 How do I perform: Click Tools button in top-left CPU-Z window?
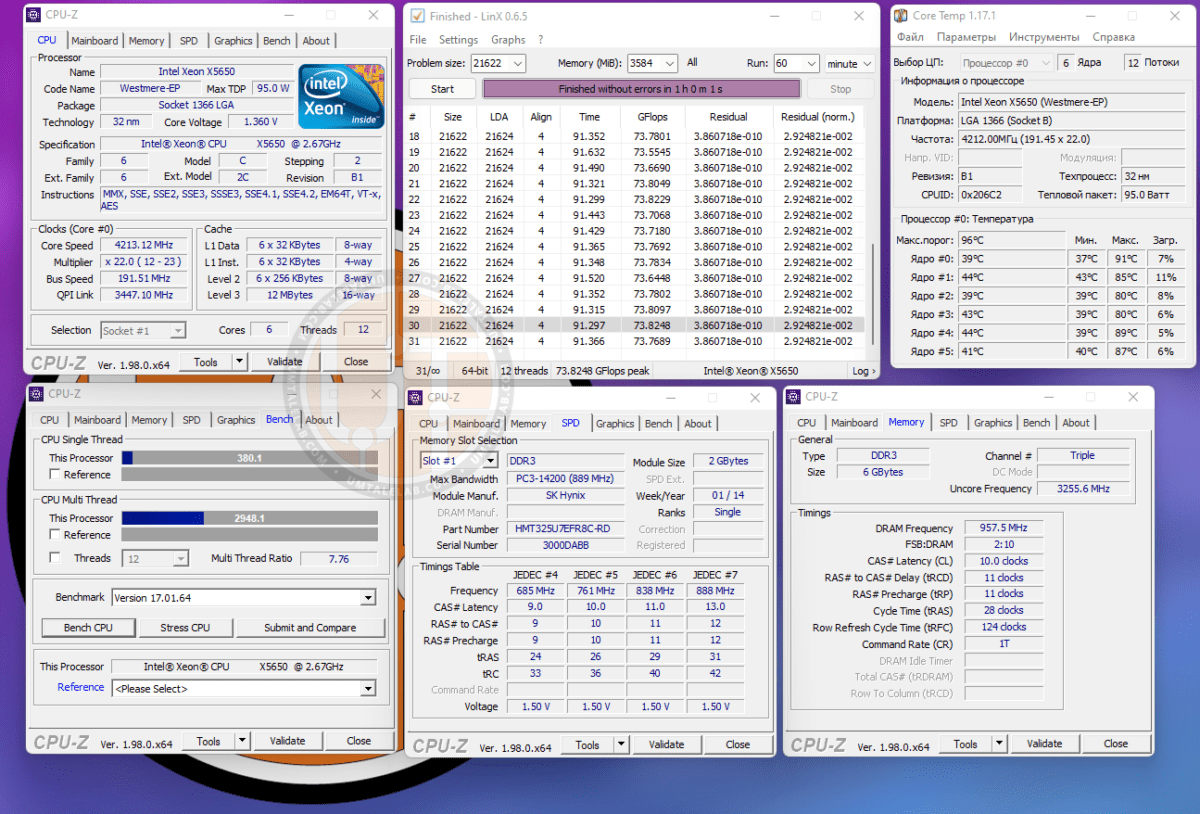[206, 362]
